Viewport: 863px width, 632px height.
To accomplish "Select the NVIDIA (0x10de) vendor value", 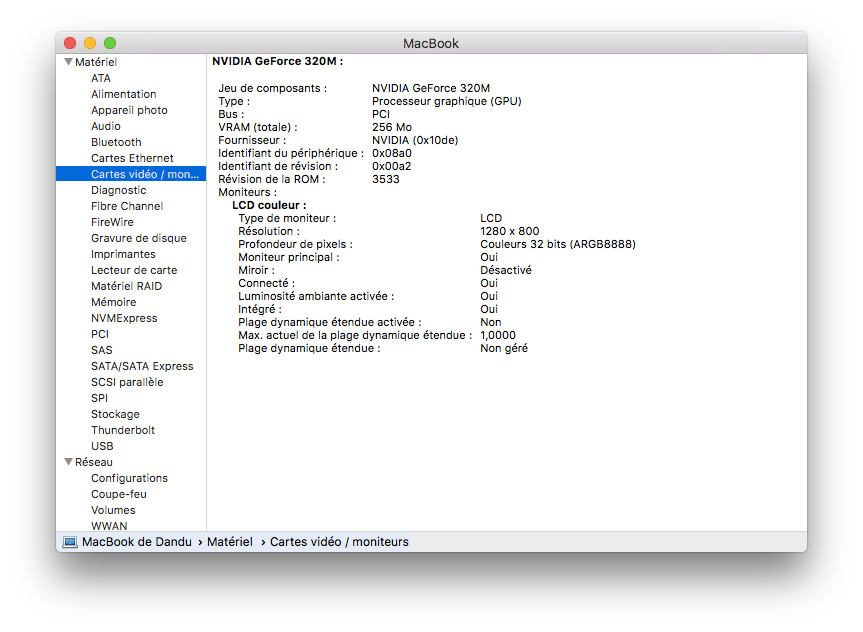I will click(x=415, y=140).
